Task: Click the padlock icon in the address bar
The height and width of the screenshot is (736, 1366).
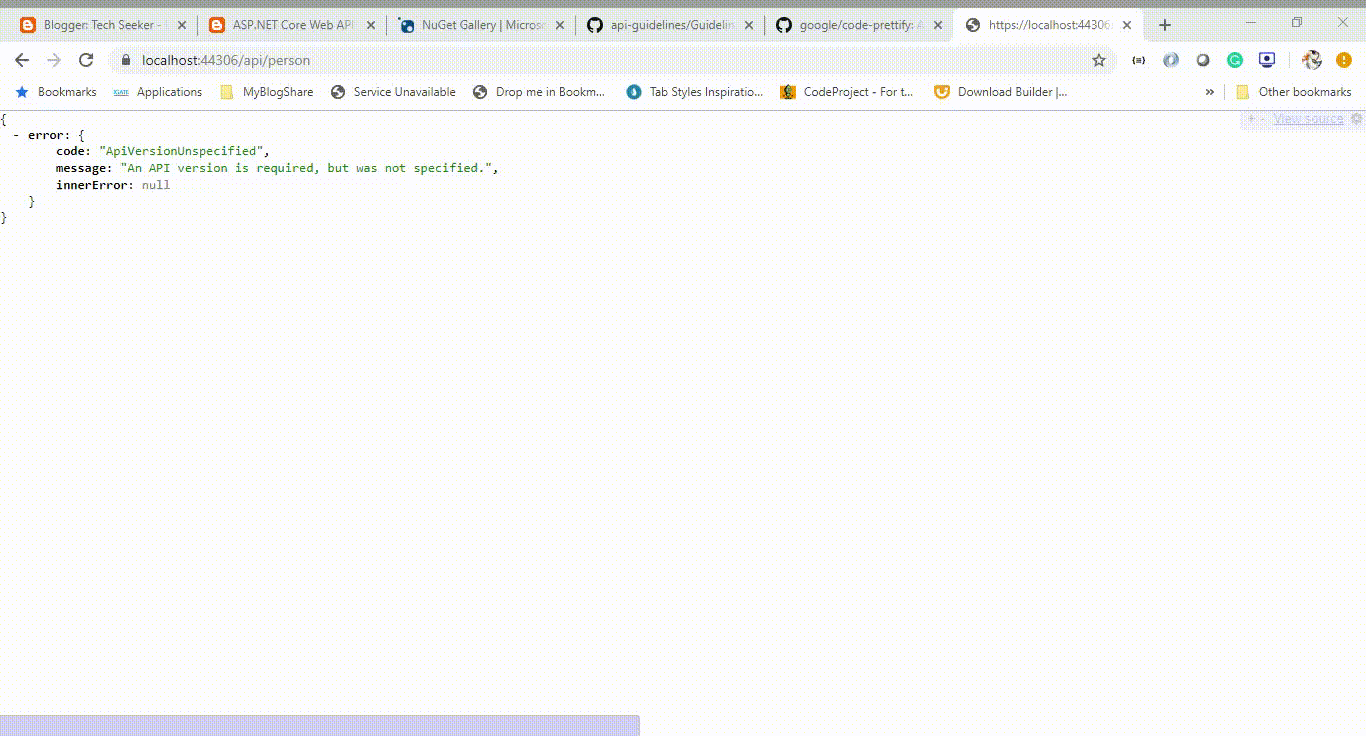Action: pyautogui.click(x=126, y=60)
